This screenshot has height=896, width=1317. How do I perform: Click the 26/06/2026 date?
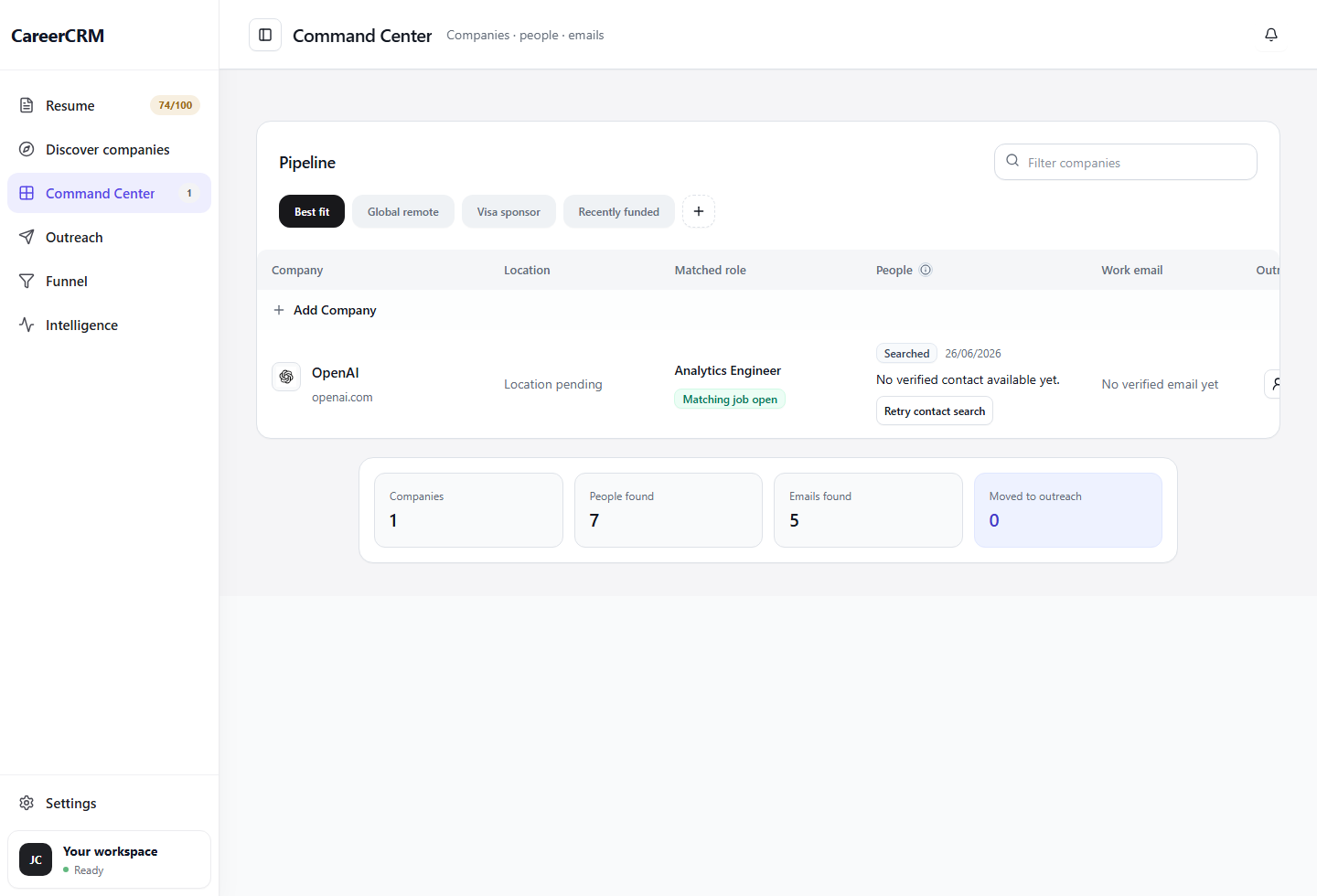click(x=973, y=353)
